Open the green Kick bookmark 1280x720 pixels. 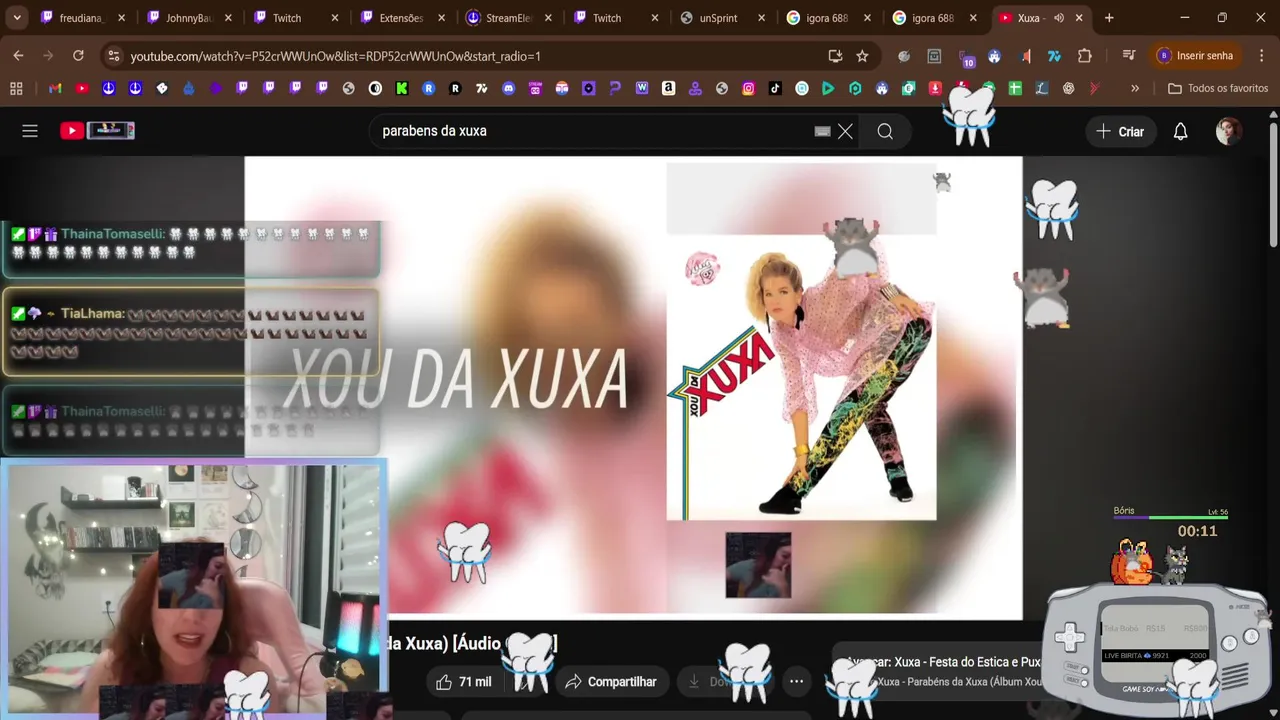click(x=402, y=88)
